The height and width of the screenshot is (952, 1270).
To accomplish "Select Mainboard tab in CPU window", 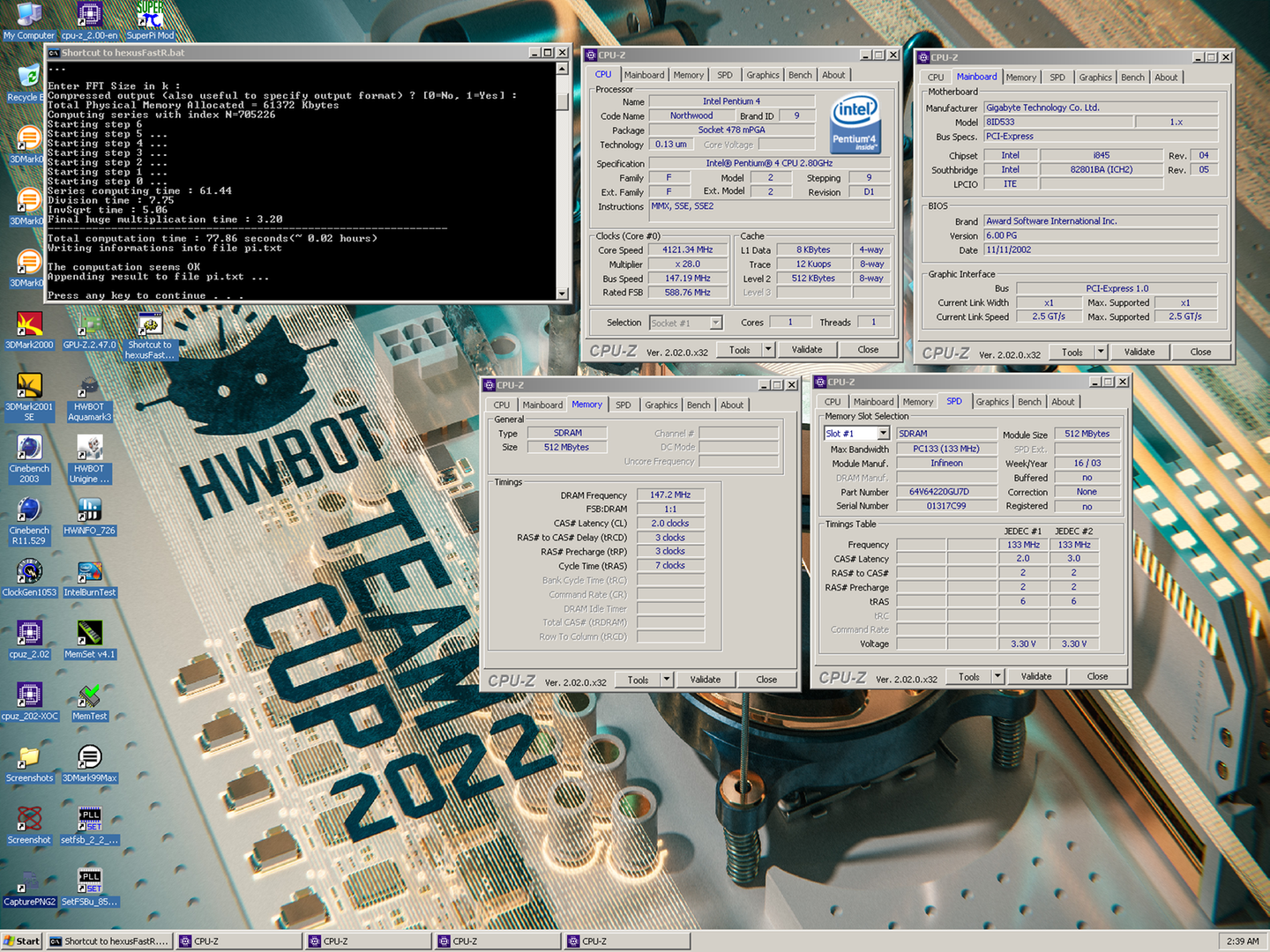I will tap(645, 75).
